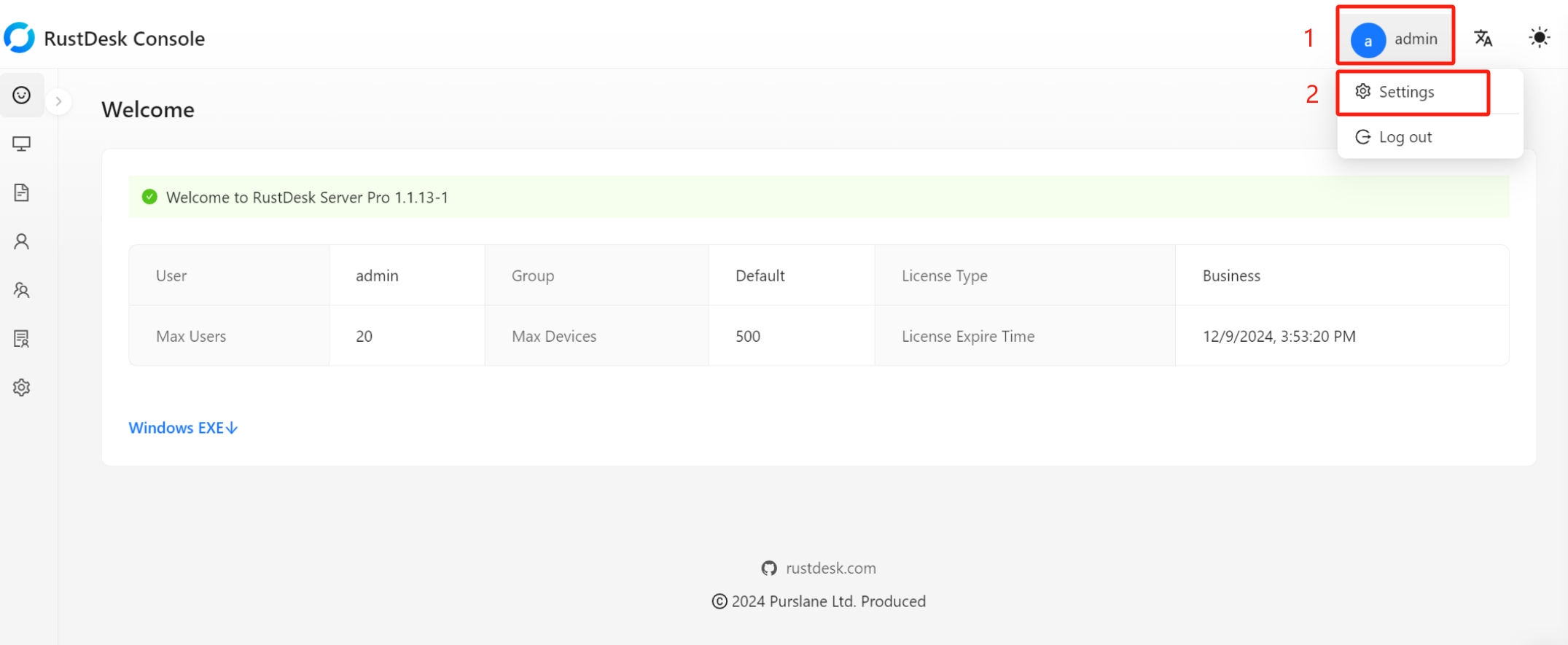Toggle light/dark theme with sun icon
This screenshot has width=1568, height=645.
coord(1539,38)
